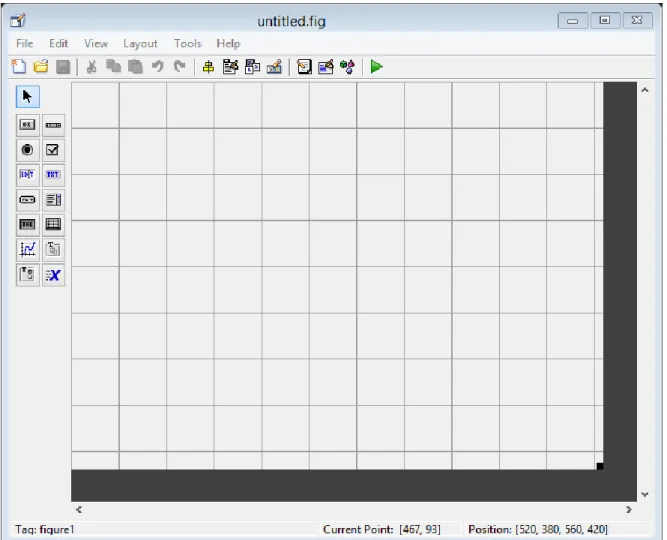Open the Help menu
667x540 pixels.
(x=228, y=43)
